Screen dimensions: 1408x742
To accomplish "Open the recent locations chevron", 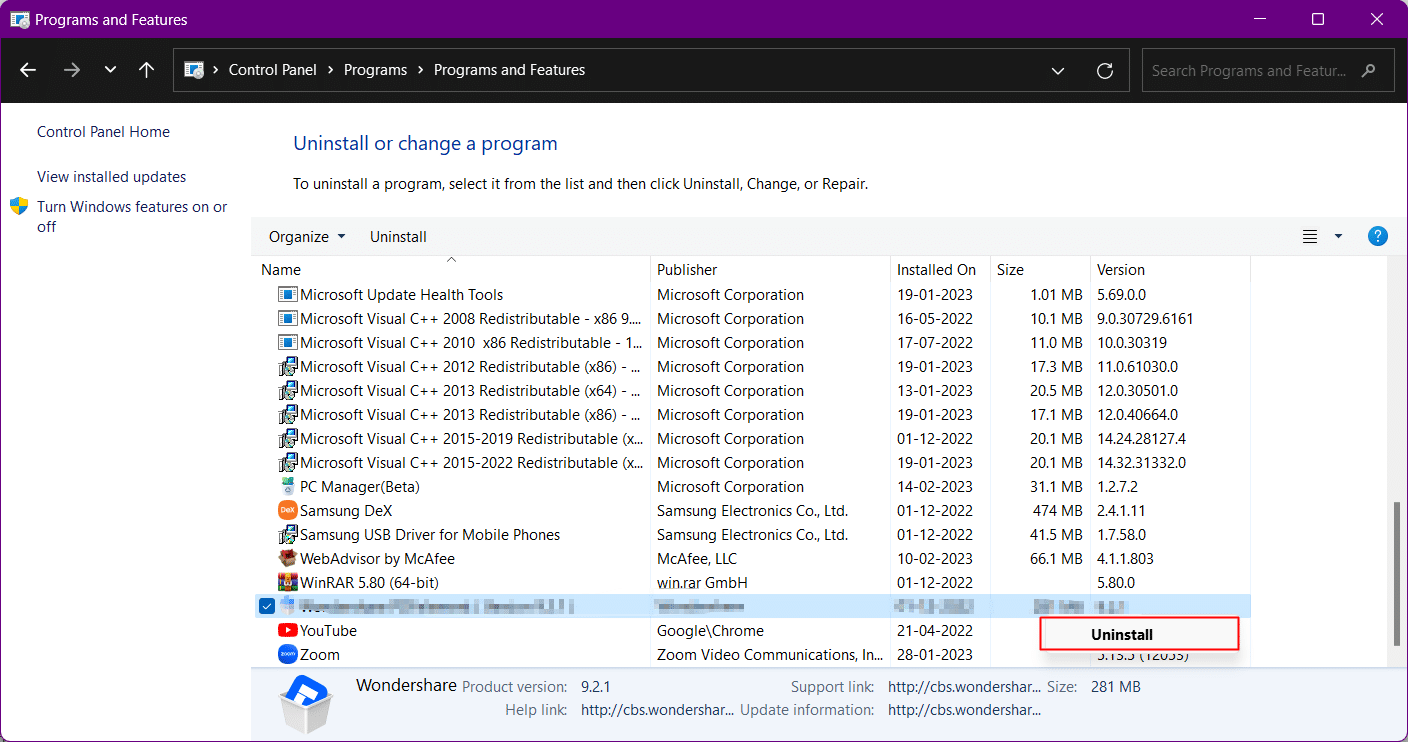I will pos(110,70).
